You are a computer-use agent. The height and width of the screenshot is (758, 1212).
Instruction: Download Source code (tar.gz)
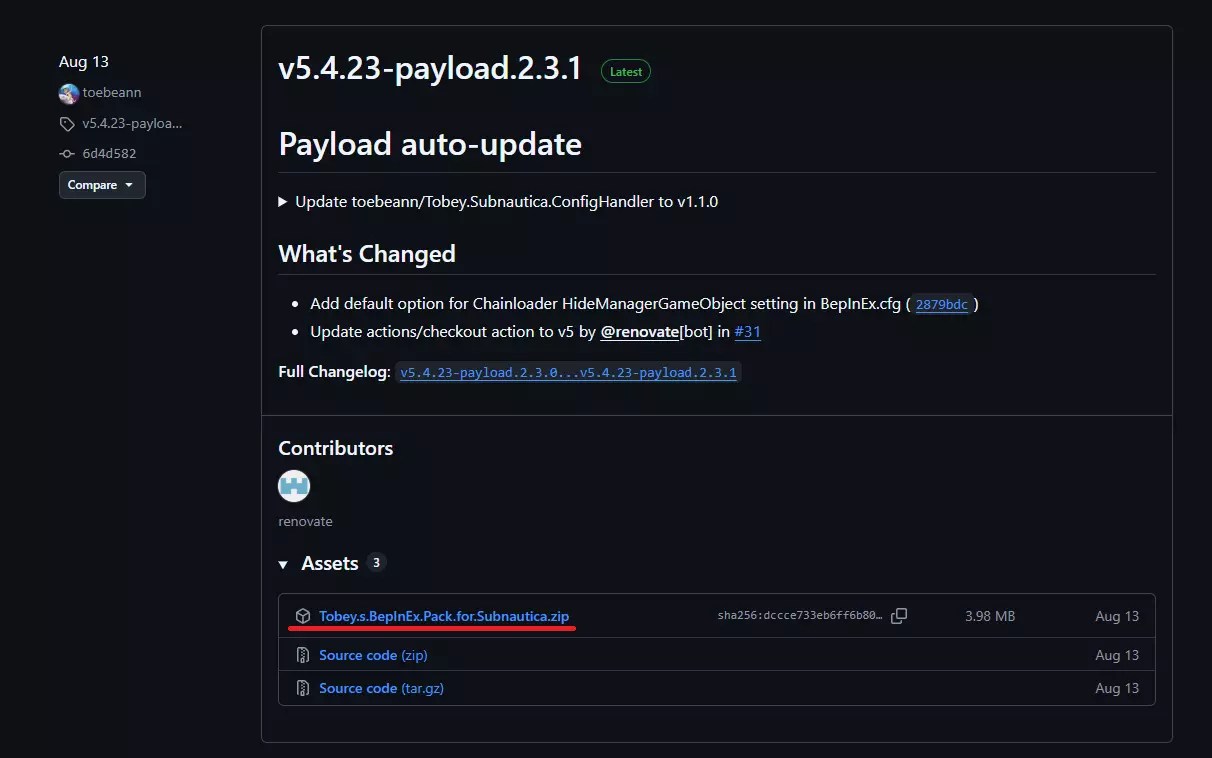tap(380, 689)
